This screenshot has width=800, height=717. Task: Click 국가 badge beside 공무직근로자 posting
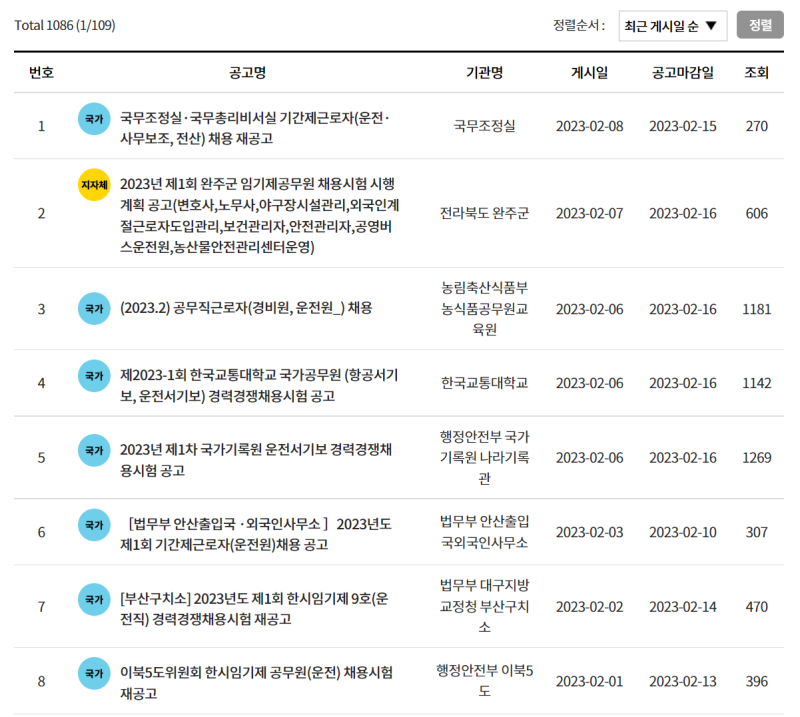(x=94, y=308)
